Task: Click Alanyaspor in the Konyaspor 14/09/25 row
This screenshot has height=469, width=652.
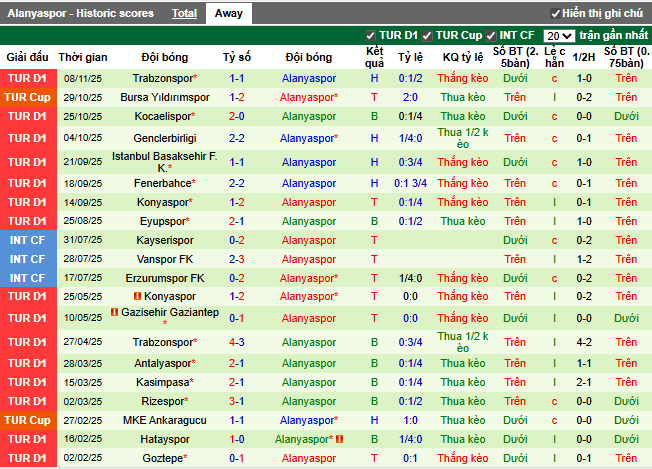Action: [x=309, y=202]
